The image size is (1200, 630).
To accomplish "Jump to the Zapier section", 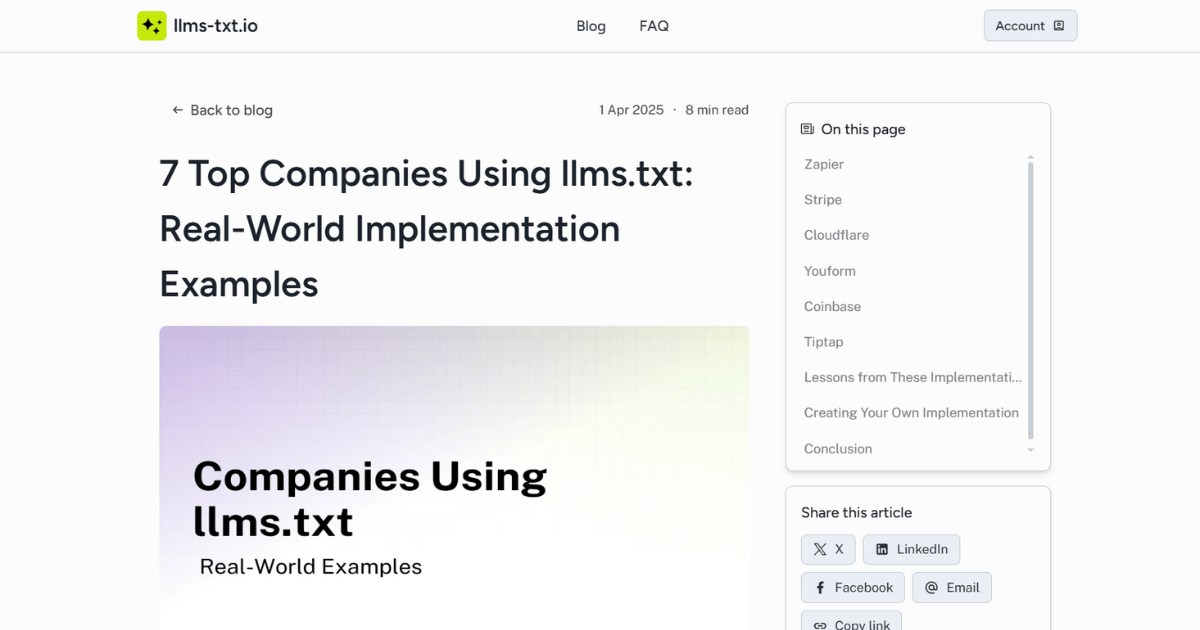I will coord(824,164).
